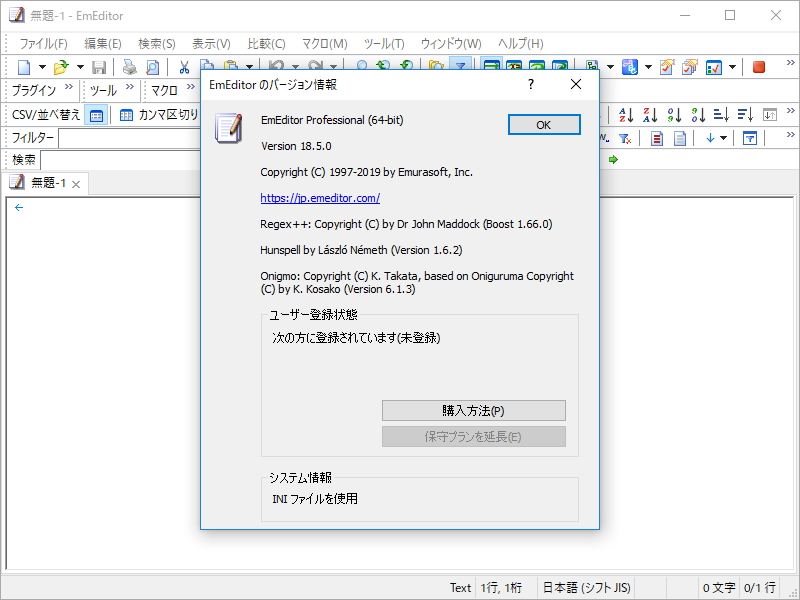This screenshot has height=600, width=800.
Task: Select the 無題-1 document tab
Action: [x=45, y=183]
